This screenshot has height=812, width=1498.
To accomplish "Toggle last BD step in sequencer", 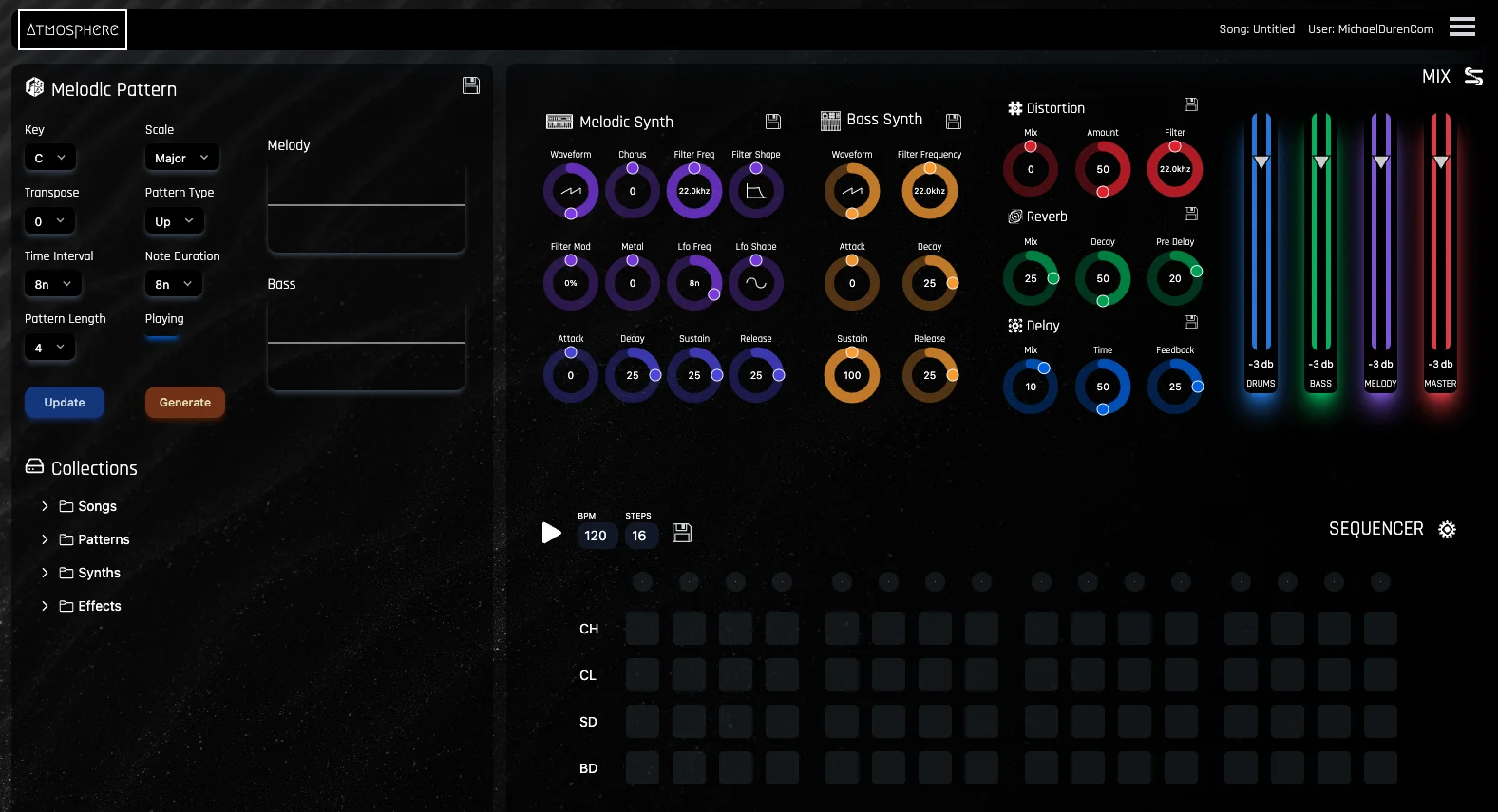I will [x=1380, y=767].
